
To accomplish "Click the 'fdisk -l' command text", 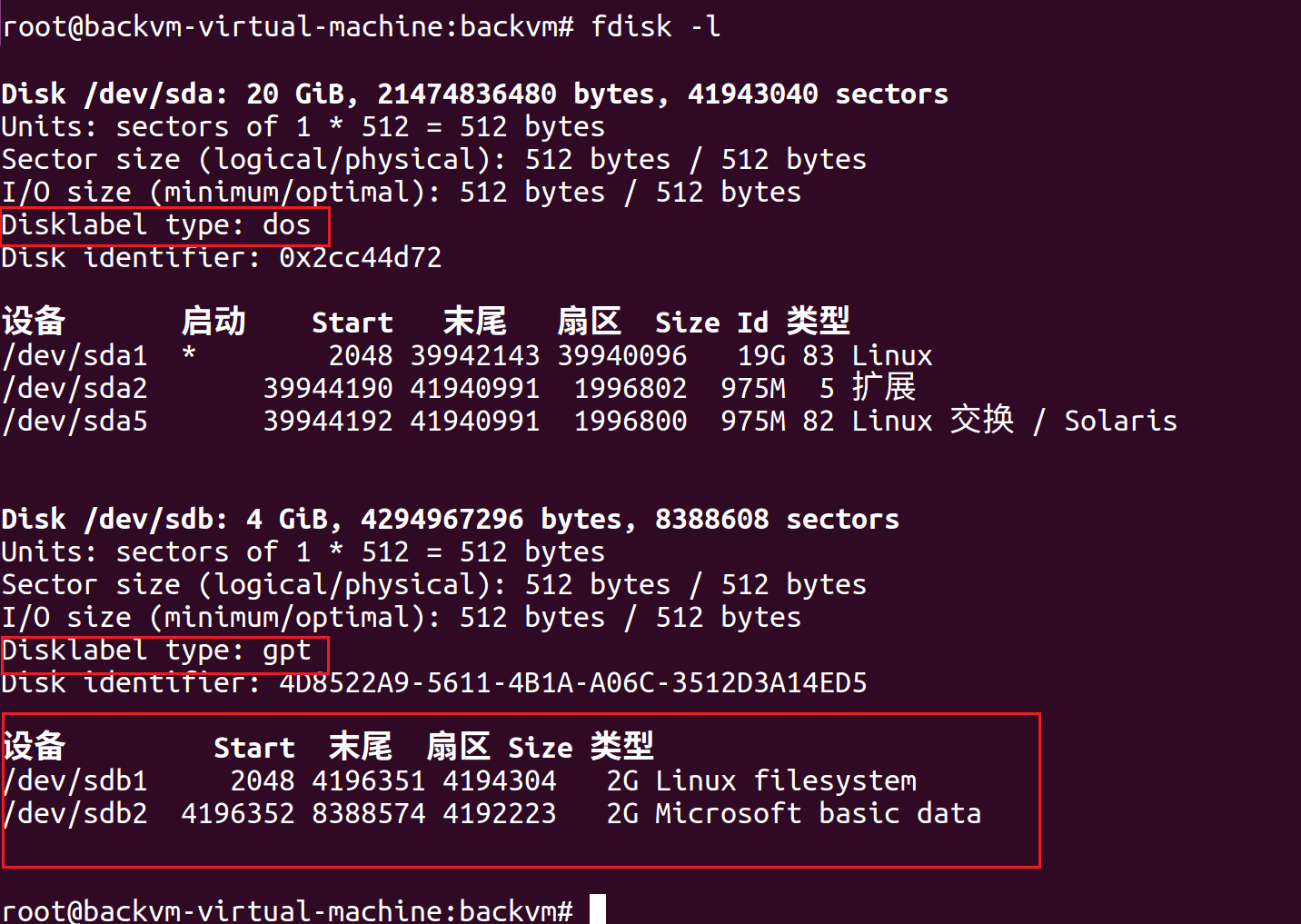I will (655, 25).
